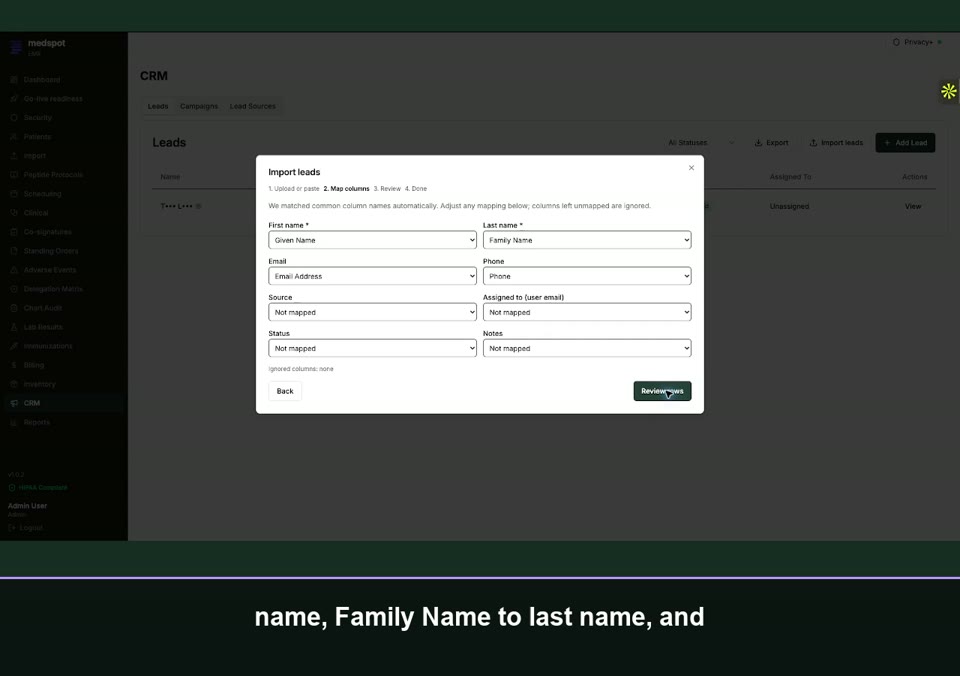
Task: Click the 'Assigned To' column header
Action: [790, 177]
